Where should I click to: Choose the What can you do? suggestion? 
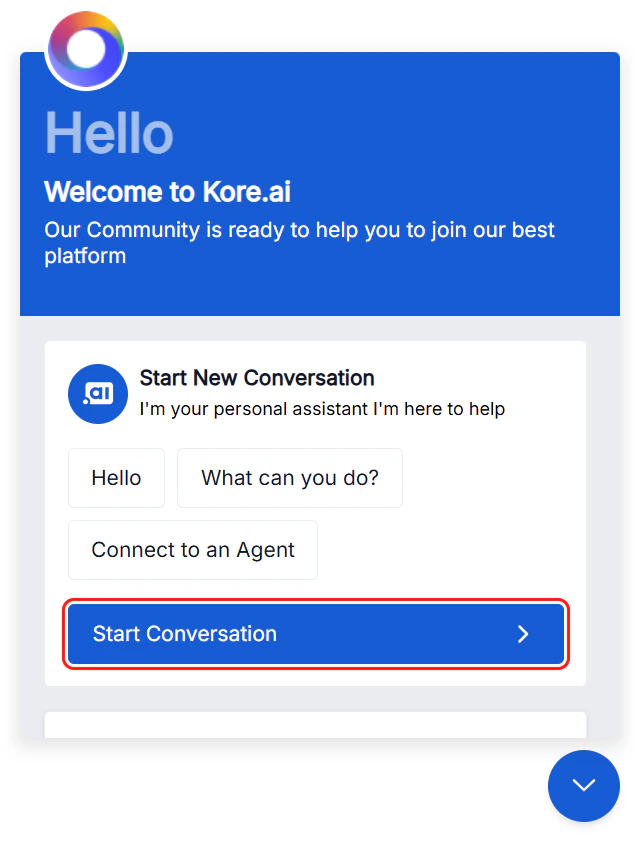[x=289, y=478]
